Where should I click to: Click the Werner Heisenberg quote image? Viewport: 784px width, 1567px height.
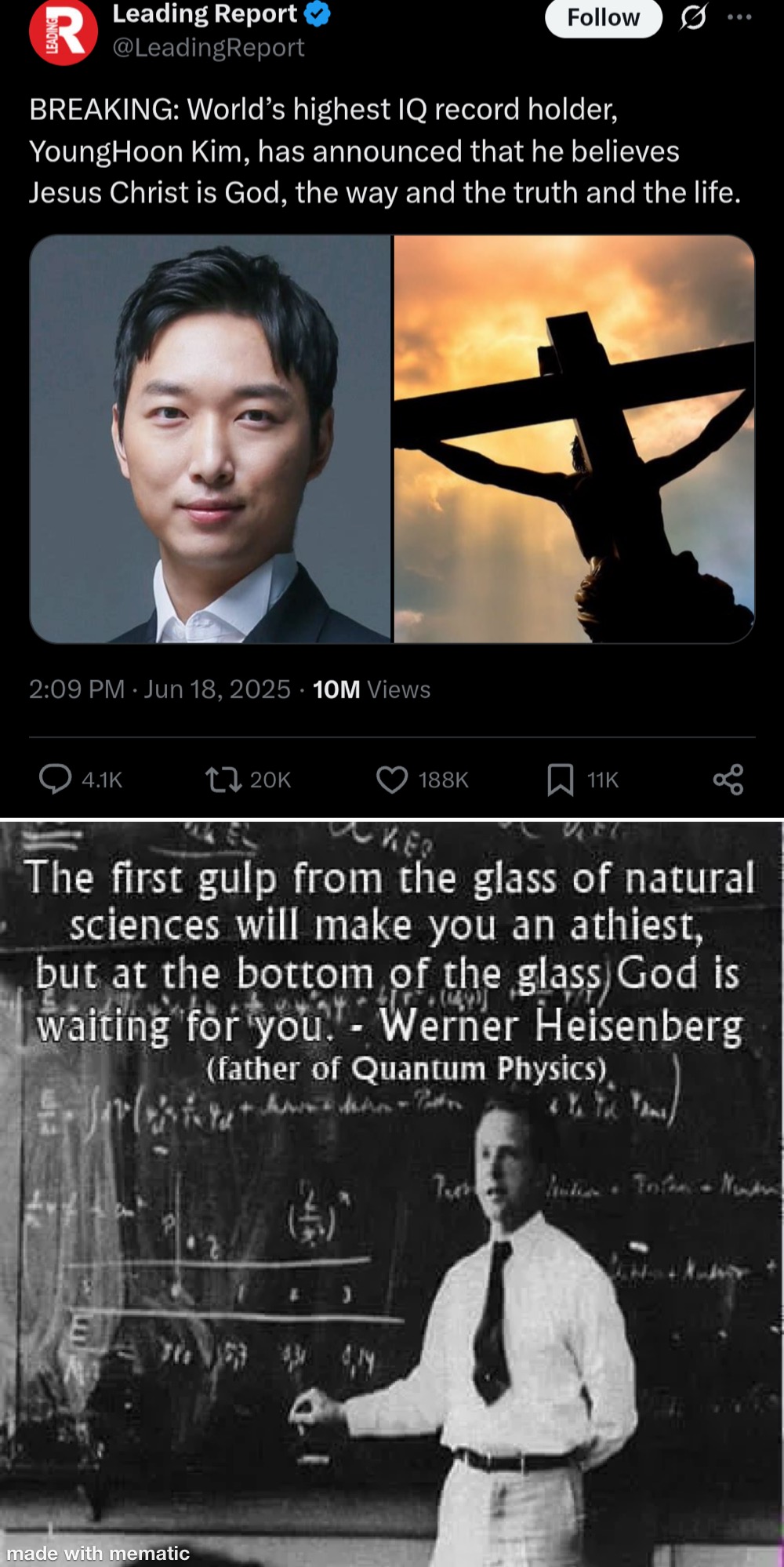point(392,1193)
